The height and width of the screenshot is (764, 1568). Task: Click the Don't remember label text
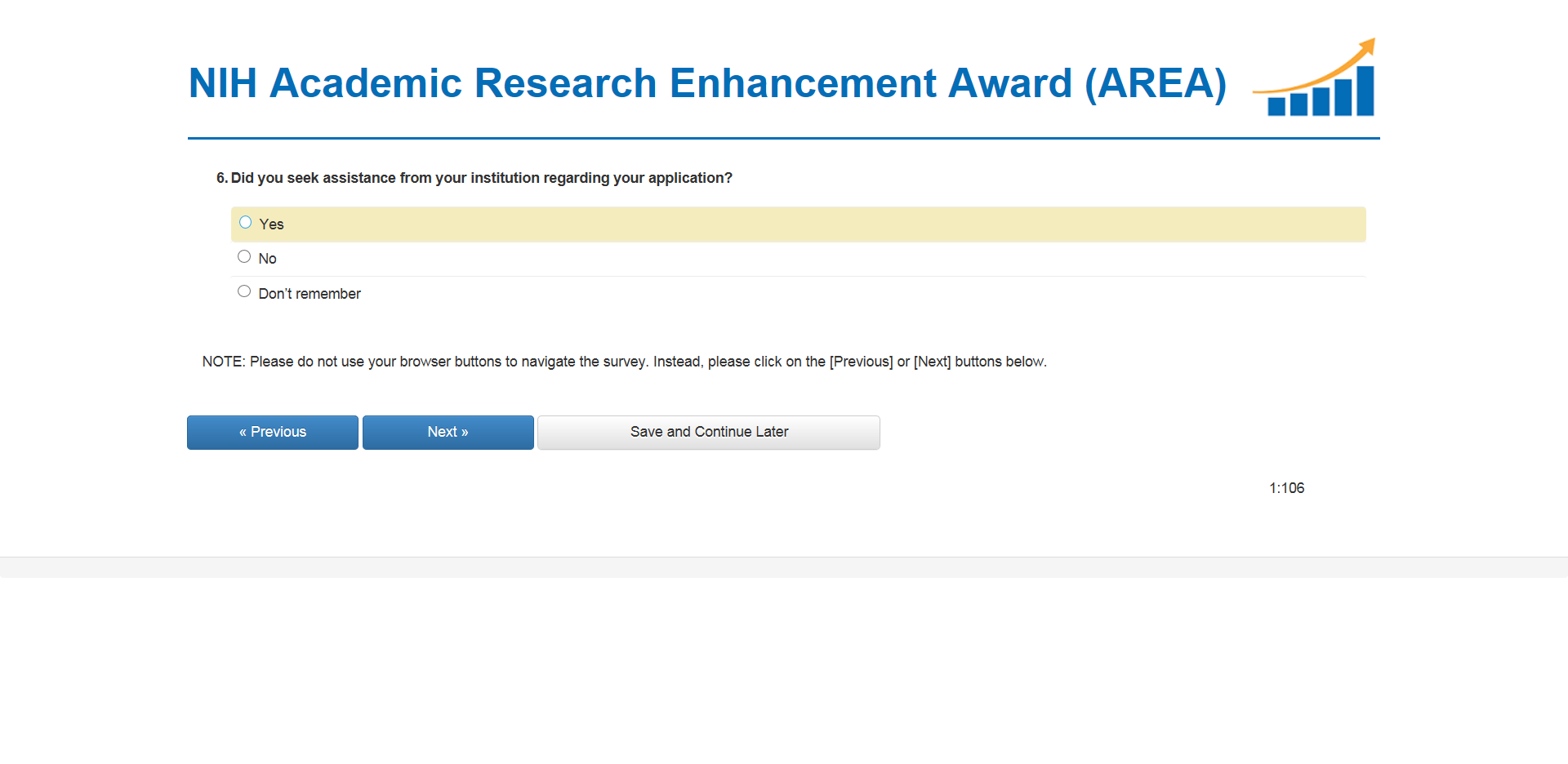(310, 294)
